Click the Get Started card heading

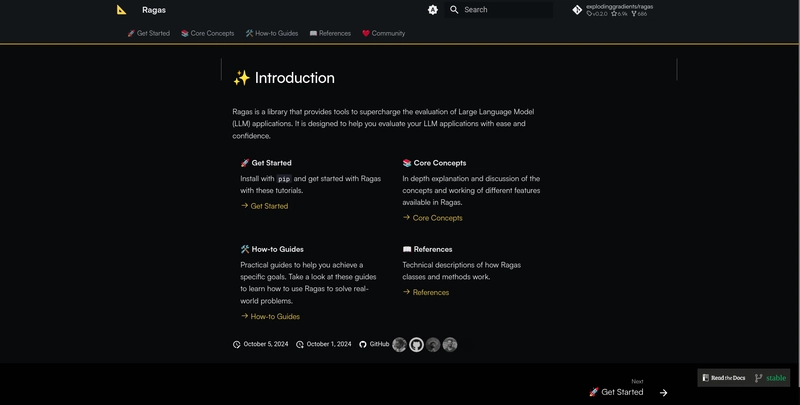(266, 163)
